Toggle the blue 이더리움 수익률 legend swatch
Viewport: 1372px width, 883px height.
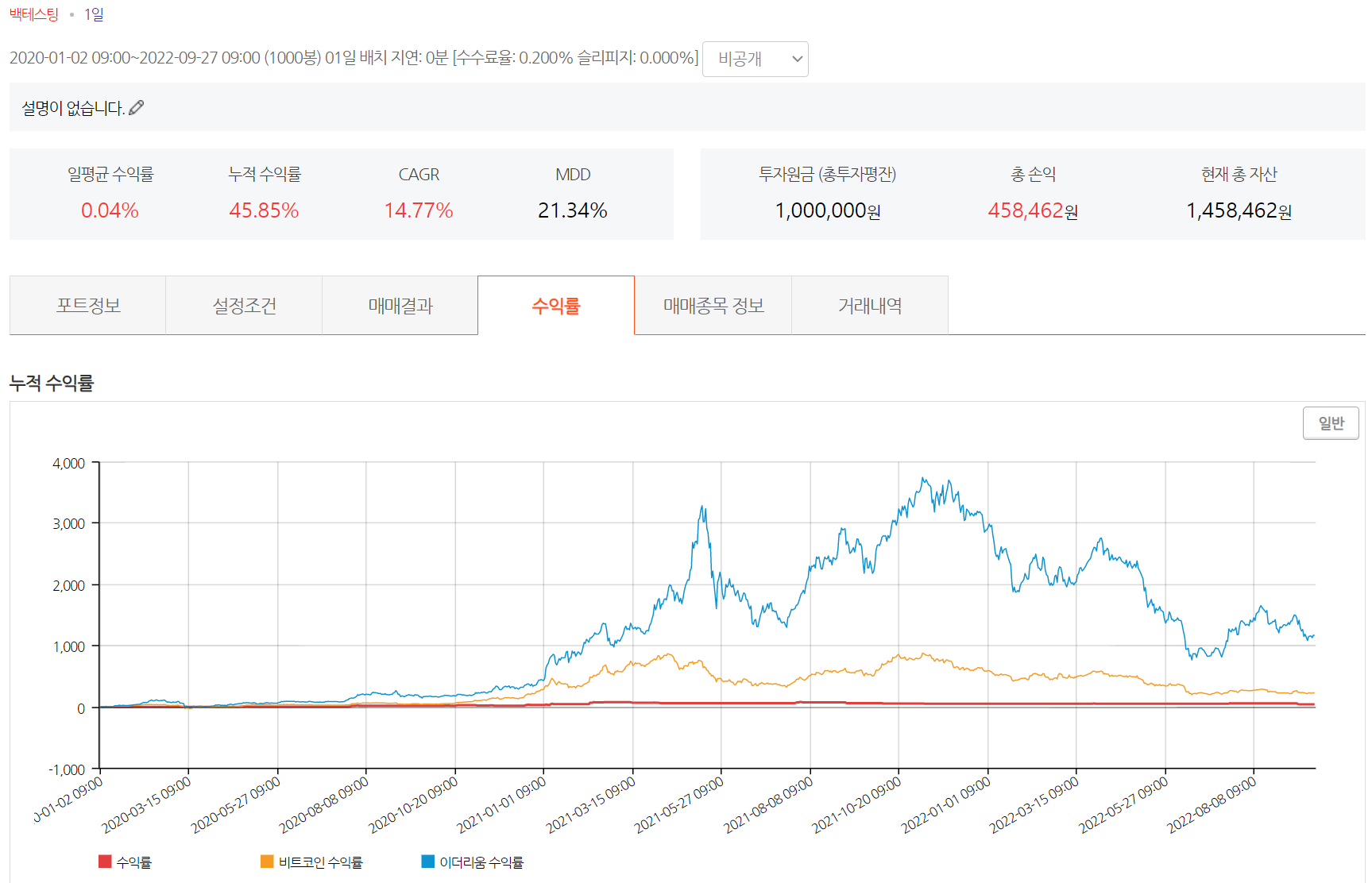(x=428, y=862)
